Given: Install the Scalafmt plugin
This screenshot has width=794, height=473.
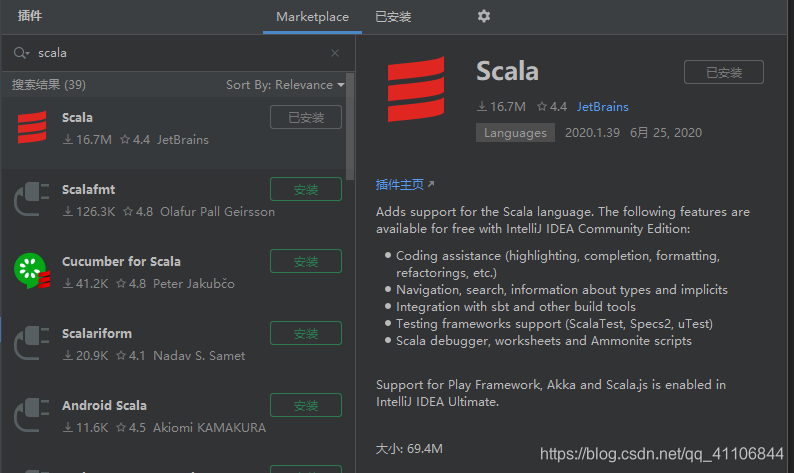Looking at the screenshot, I should (x=306, y=189).
